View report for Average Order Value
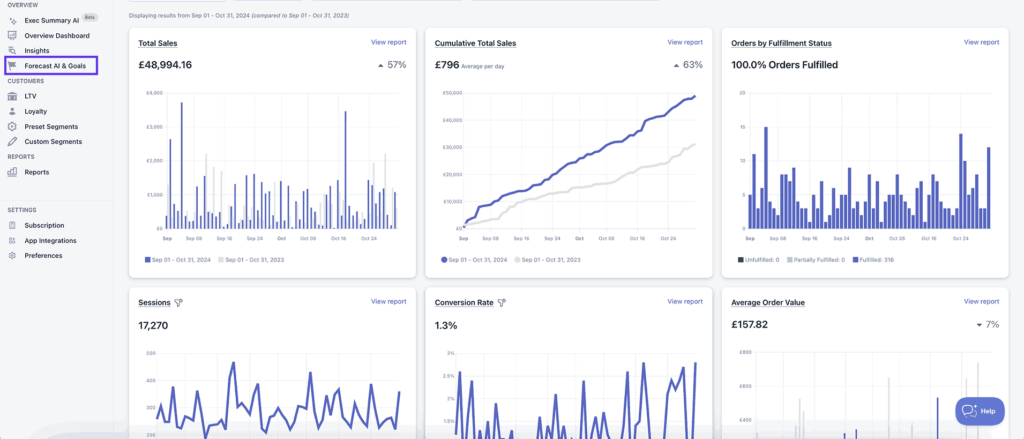 [982, 301]
